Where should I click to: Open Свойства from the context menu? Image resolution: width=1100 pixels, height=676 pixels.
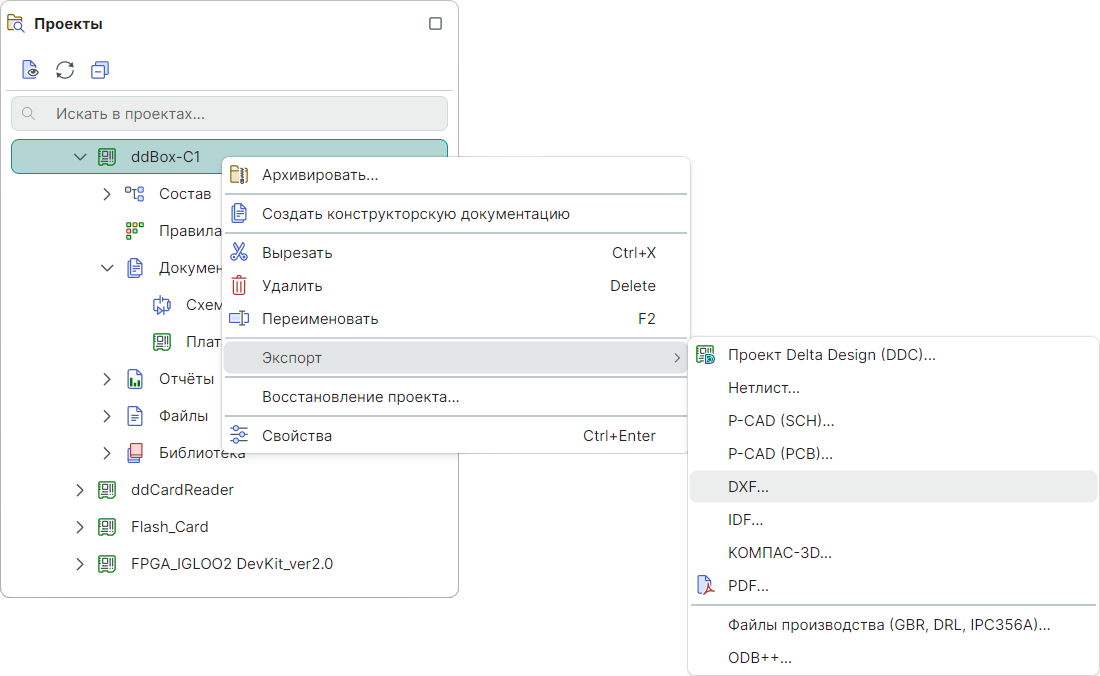[x=456, y=436]
